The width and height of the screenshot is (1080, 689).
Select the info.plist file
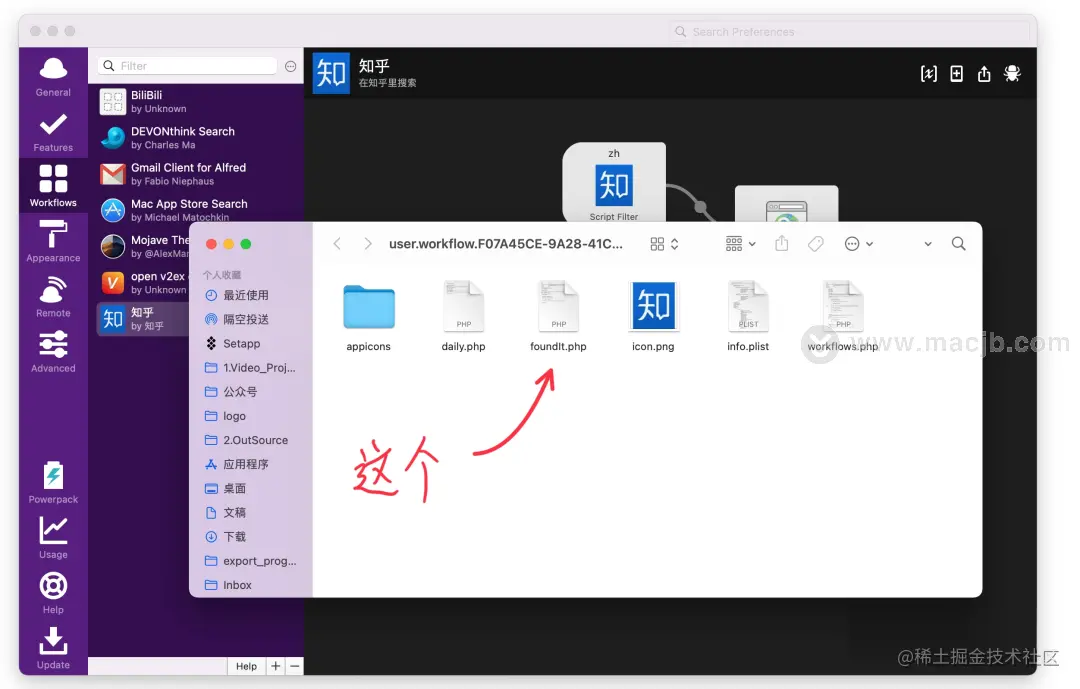click(748, 317)
